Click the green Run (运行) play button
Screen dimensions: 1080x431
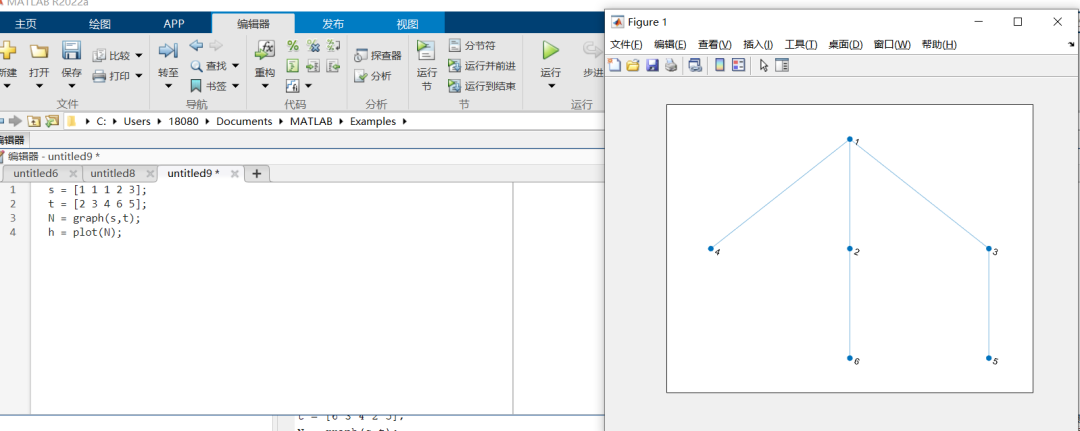tap(550, 50)
